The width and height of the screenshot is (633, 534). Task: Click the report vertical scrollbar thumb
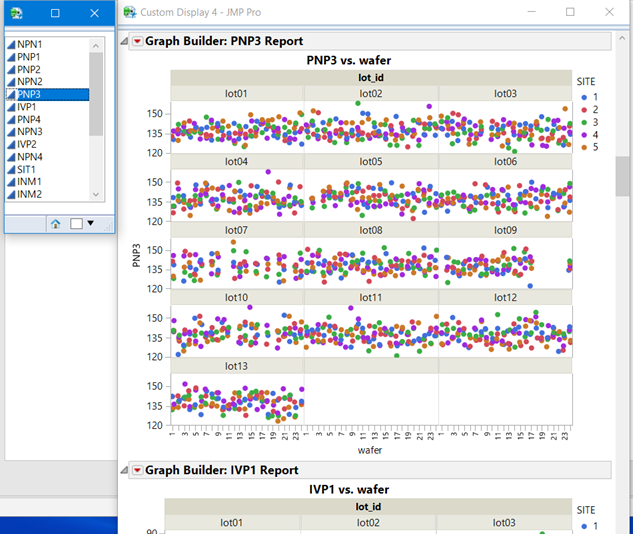tap(621, 176)
